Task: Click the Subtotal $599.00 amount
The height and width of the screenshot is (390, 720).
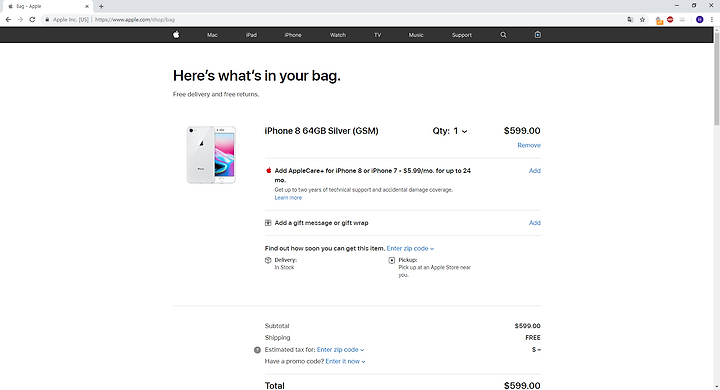Action: click(x=528, y=326)
